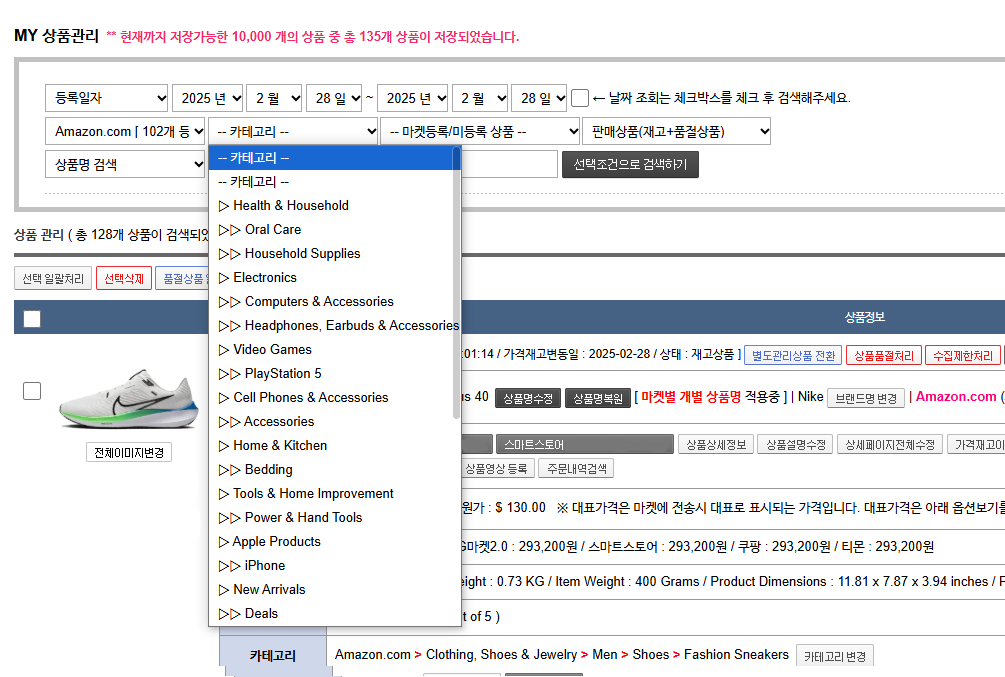Open the 상품명 검색 search type dropdown

(125, 164)
